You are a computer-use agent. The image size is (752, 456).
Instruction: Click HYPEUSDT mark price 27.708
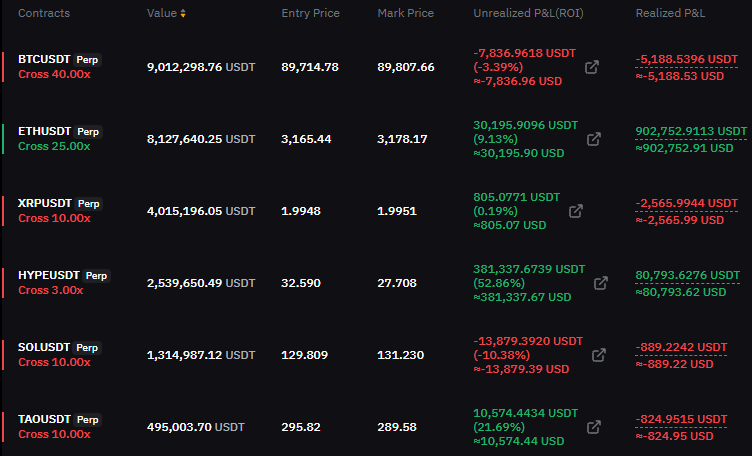click(397, 283)
